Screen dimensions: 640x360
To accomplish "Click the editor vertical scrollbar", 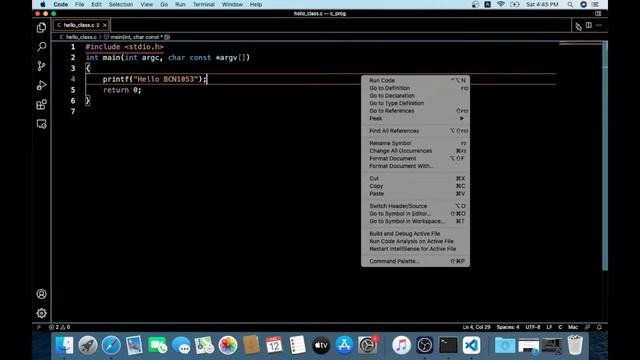I will tap(605, 155).
